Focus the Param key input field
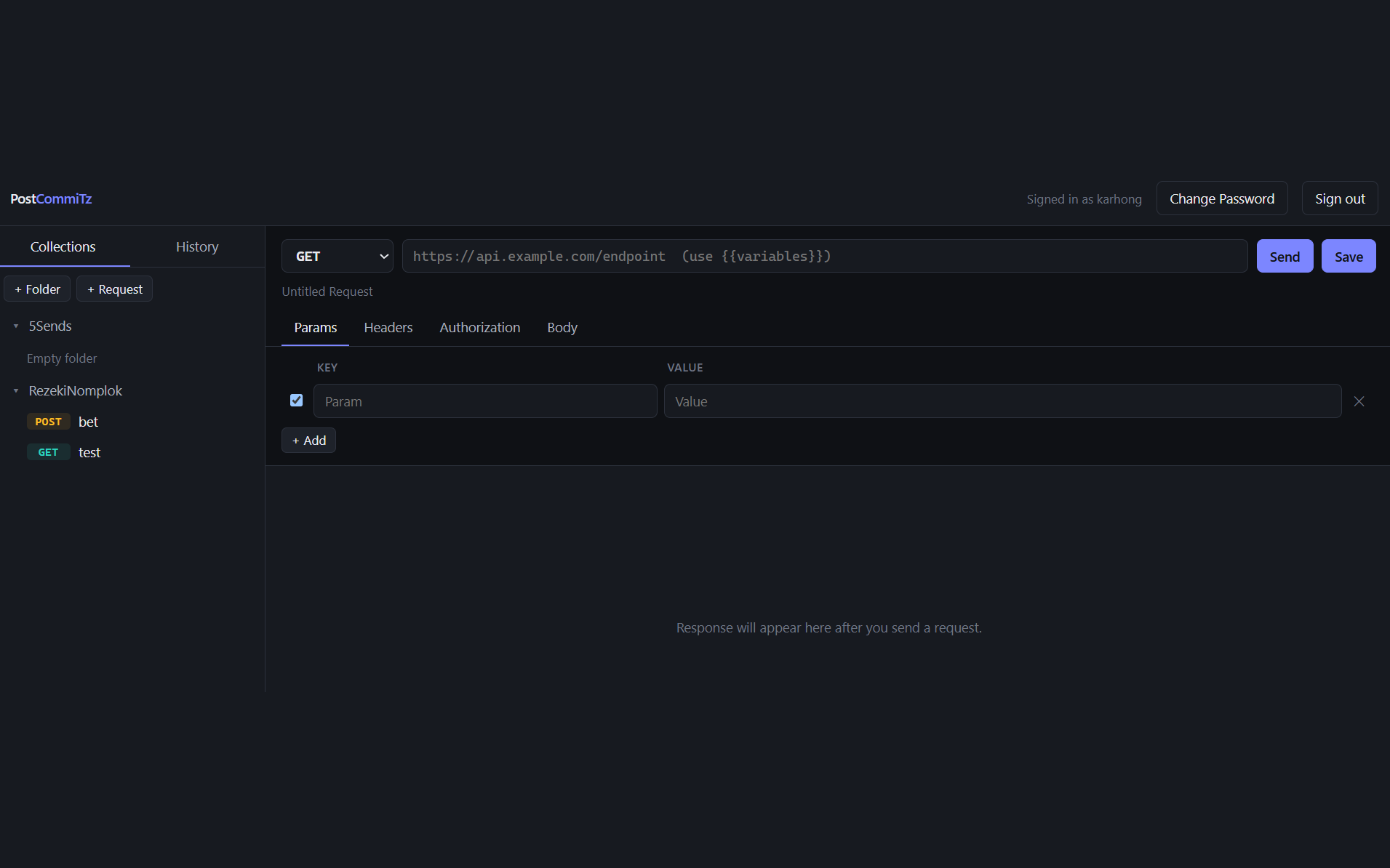The image size is (1390, 868). coord(485,401)
